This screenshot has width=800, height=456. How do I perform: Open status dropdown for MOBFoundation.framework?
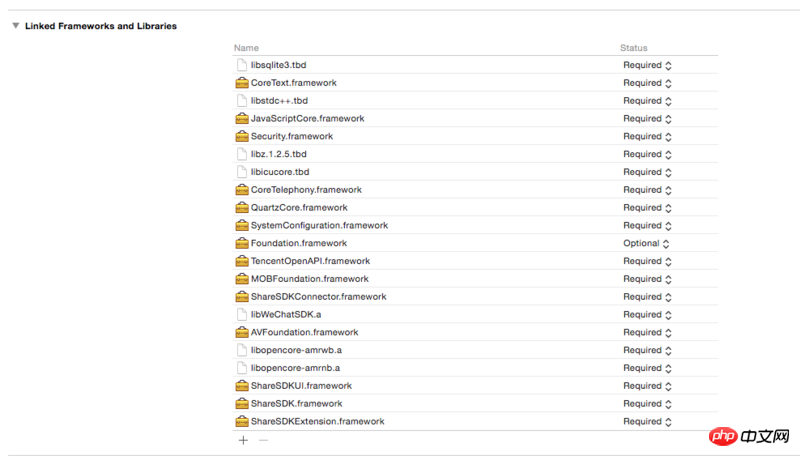tap(647, 279)
